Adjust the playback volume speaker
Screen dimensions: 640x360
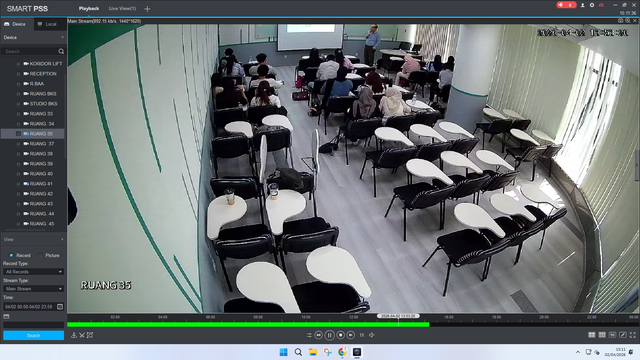pyautogui.click(x=372, y=335)
